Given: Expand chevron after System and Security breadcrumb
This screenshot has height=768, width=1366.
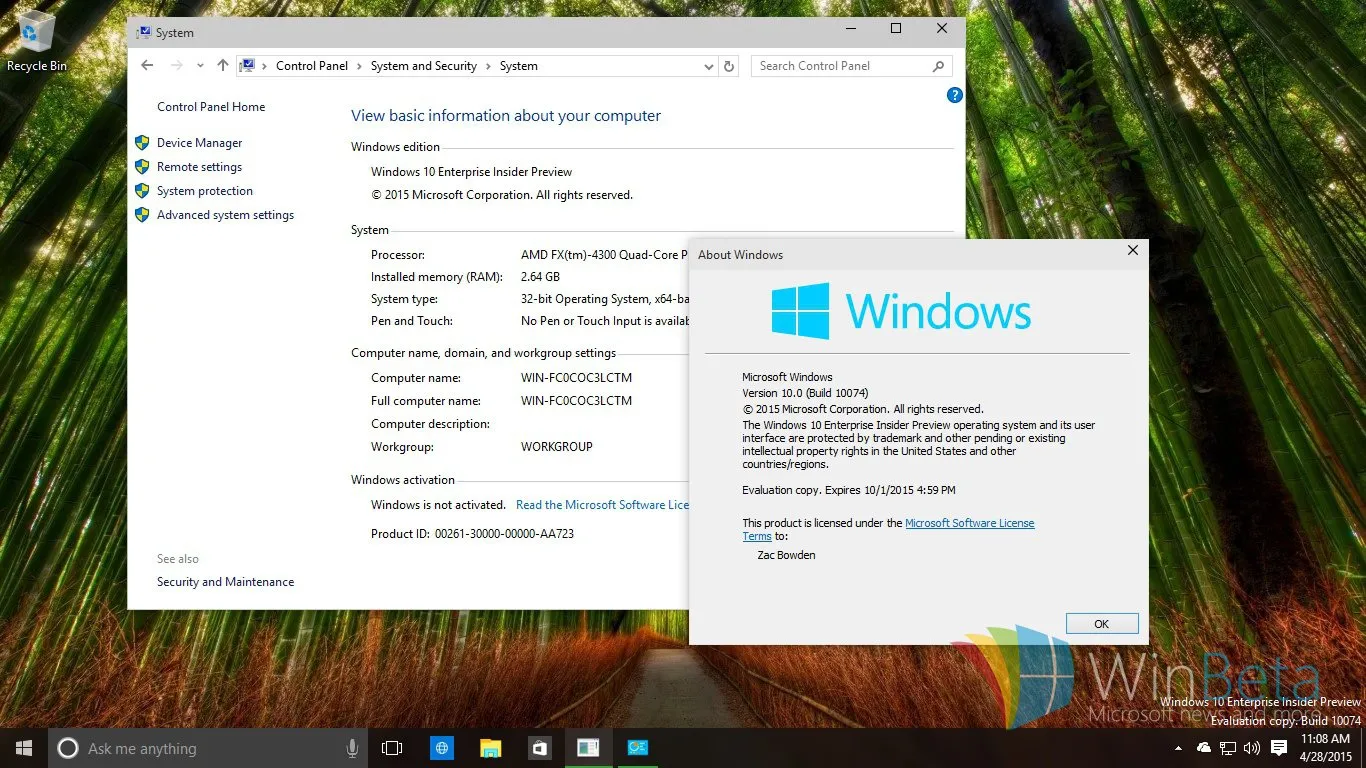Looking at the screenshot, I should [x=488, y=66].
